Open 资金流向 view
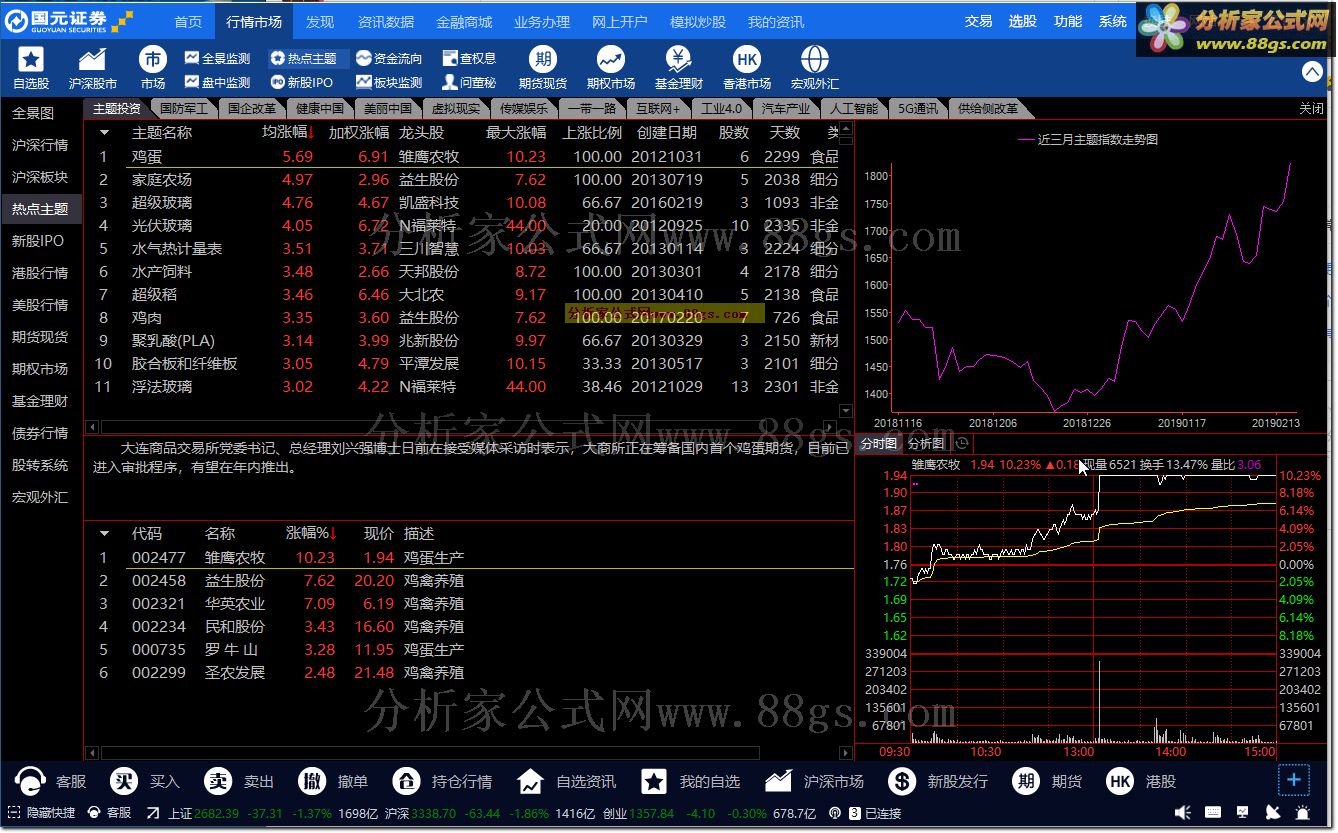The image size is (1338, 833). click(x=389, y=59)
